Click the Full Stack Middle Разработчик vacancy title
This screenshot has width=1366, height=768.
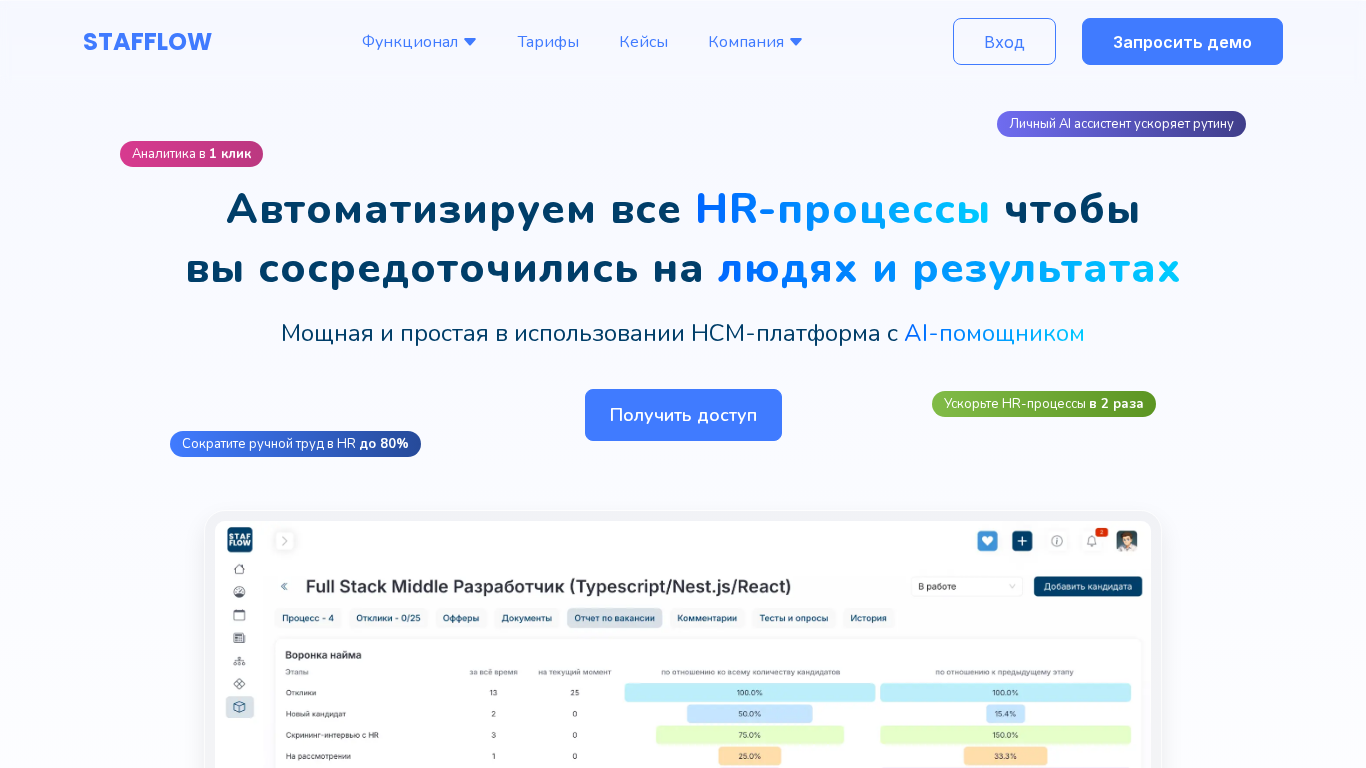548,586
